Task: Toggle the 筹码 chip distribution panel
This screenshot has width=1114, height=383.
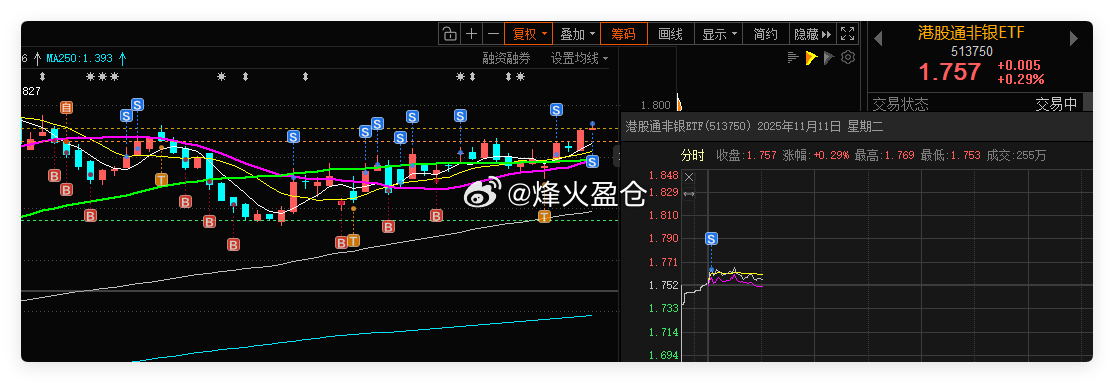Action: (624, 33)
